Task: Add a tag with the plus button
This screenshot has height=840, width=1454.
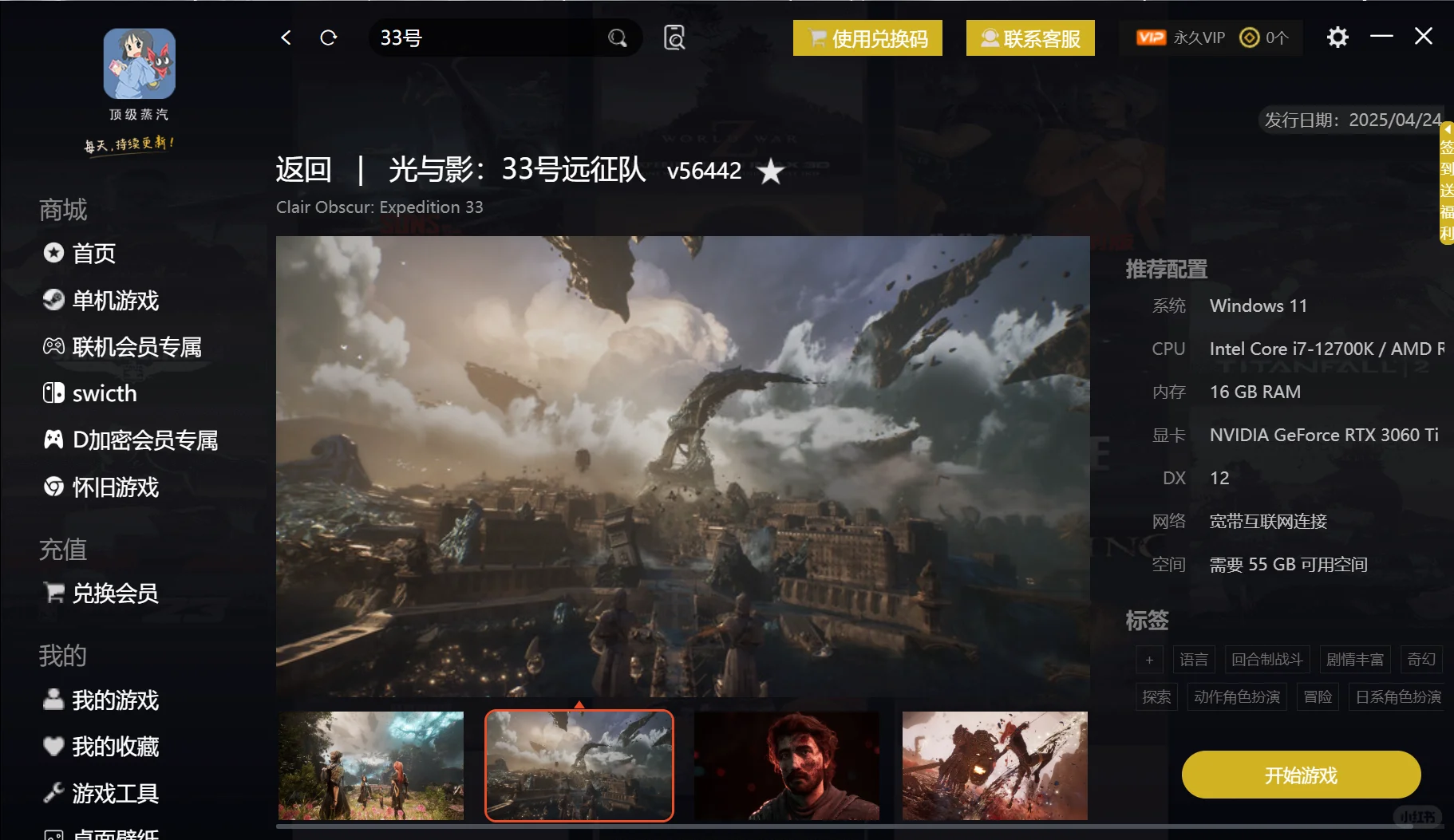Action: pyautogui.click(x=1149, y=660)
